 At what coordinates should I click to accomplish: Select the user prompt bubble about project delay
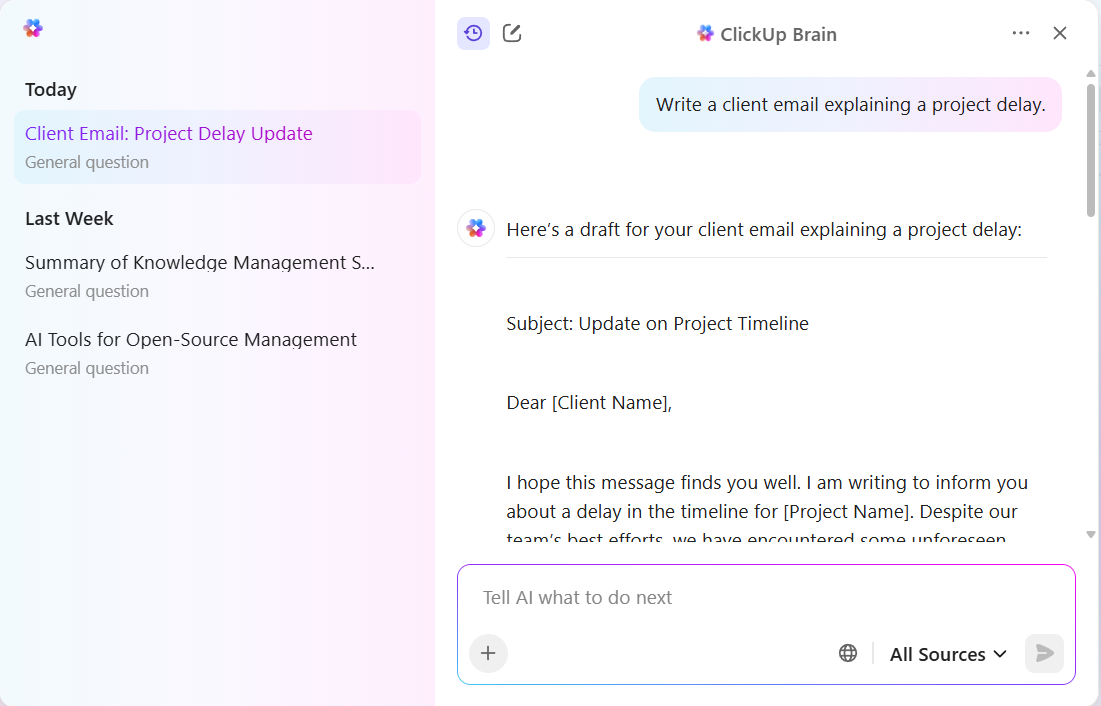[850, 104]
